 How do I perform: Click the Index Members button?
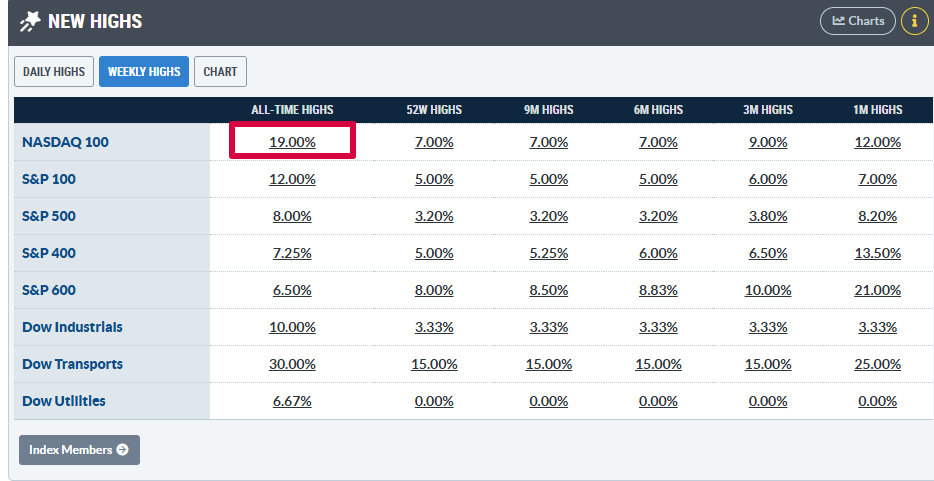79,450
